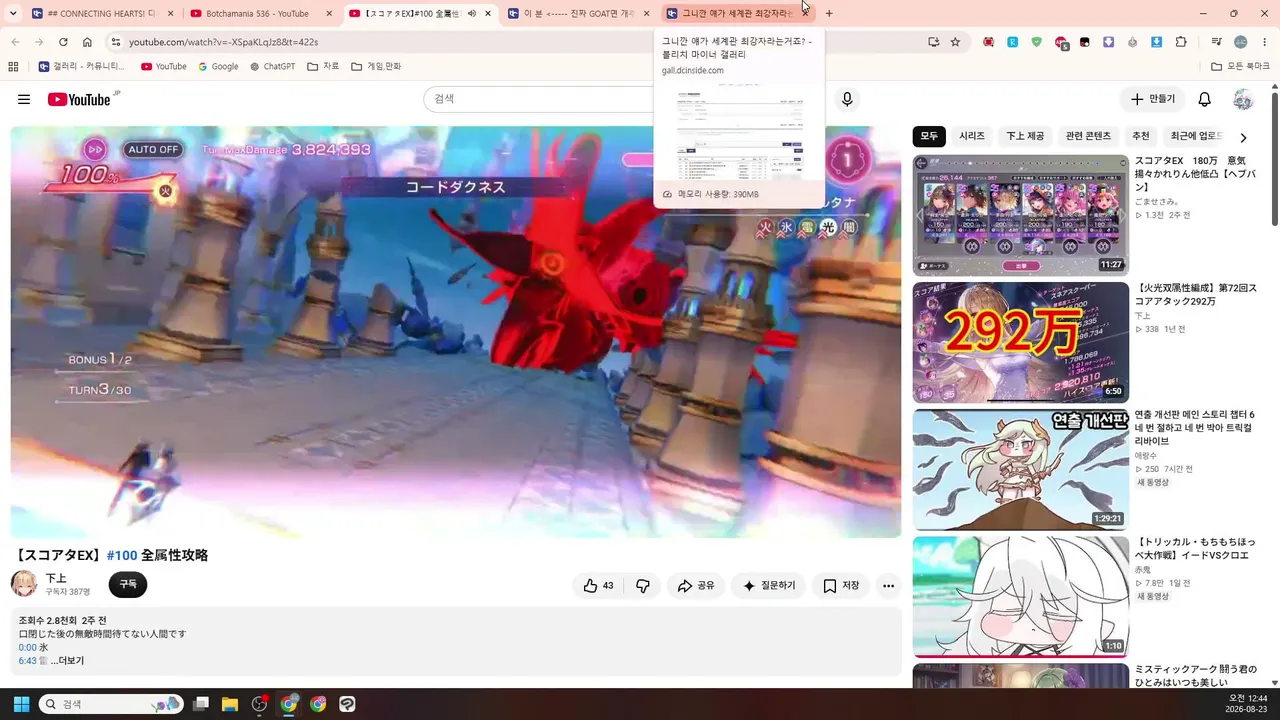Open the Chrome three-dot menu
Screen dimensions: 1280x720
pyautogui.click(x=1264, y=42)
